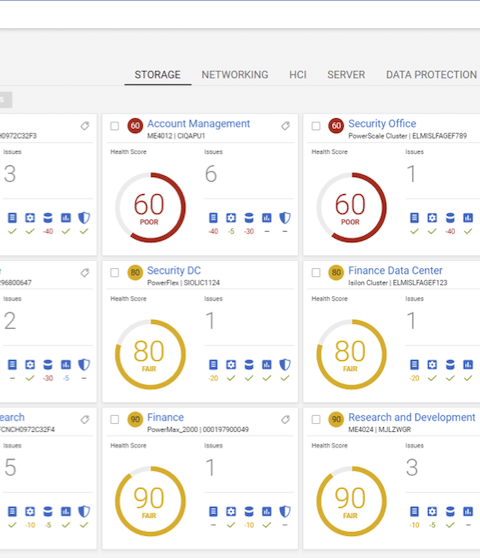Click Finance card configuration gear icon
This screenshot has height=558, width=480.
pyautogui.click(x=231, y=511)
